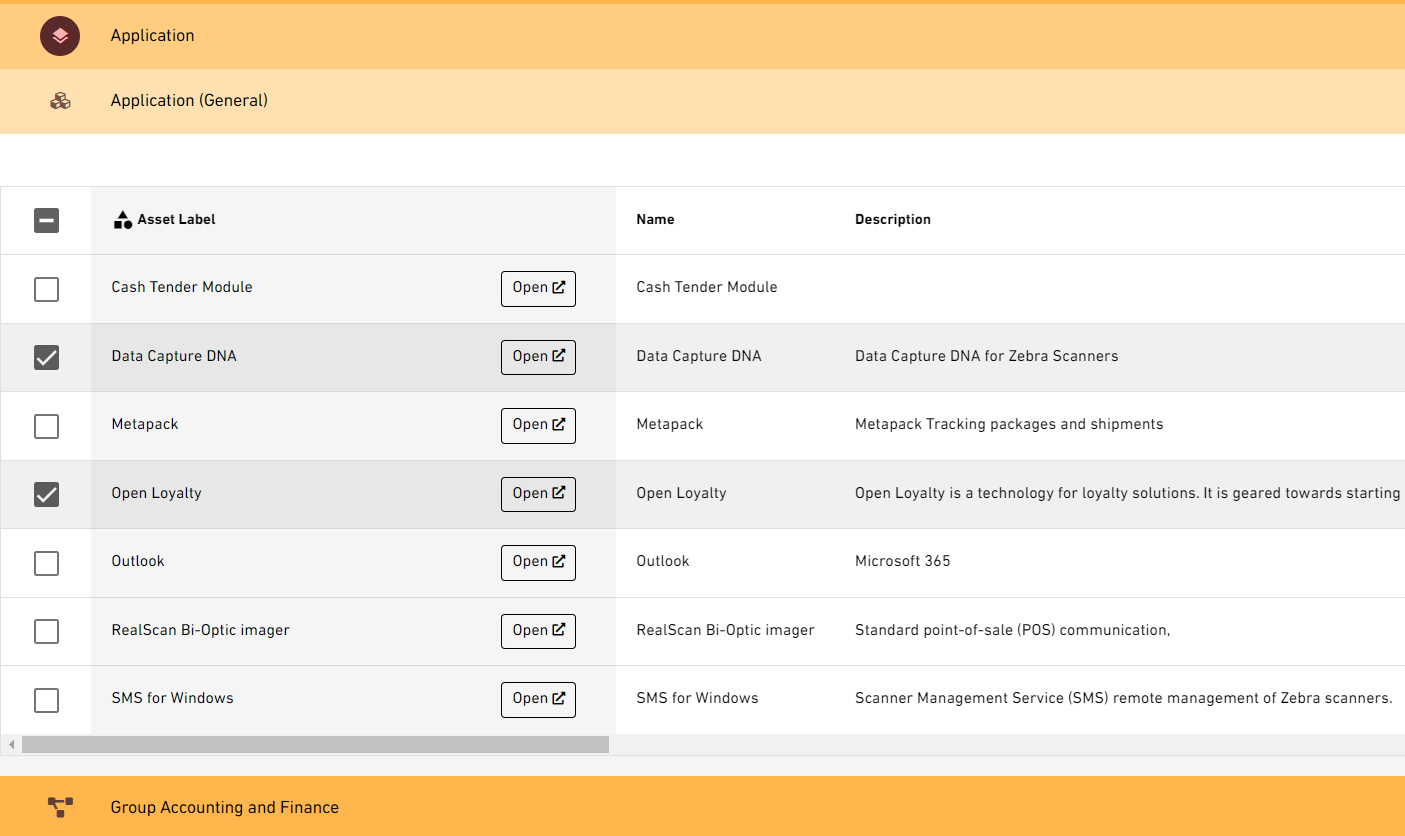Click the Name column header
The height and width of the screenshot is (836, 1405).
point(655,220)
